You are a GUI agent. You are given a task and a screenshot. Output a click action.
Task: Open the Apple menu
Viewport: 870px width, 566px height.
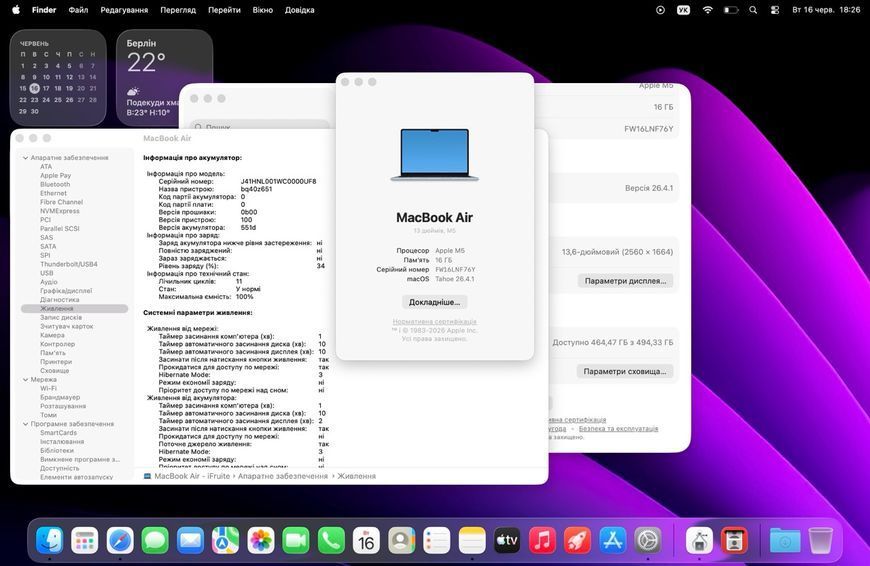(16, 9)
